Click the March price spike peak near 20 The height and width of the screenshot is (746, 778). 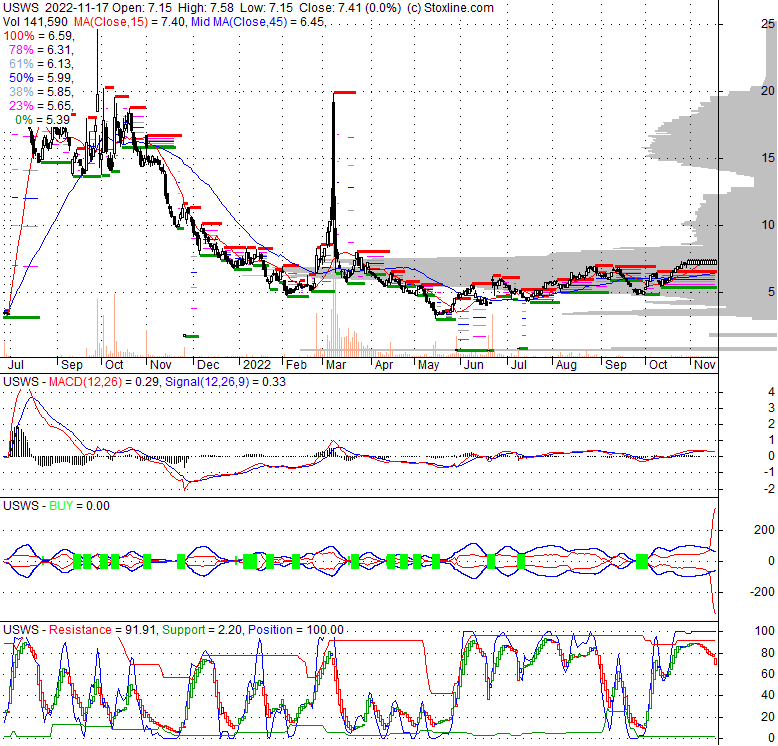[334, 95]
